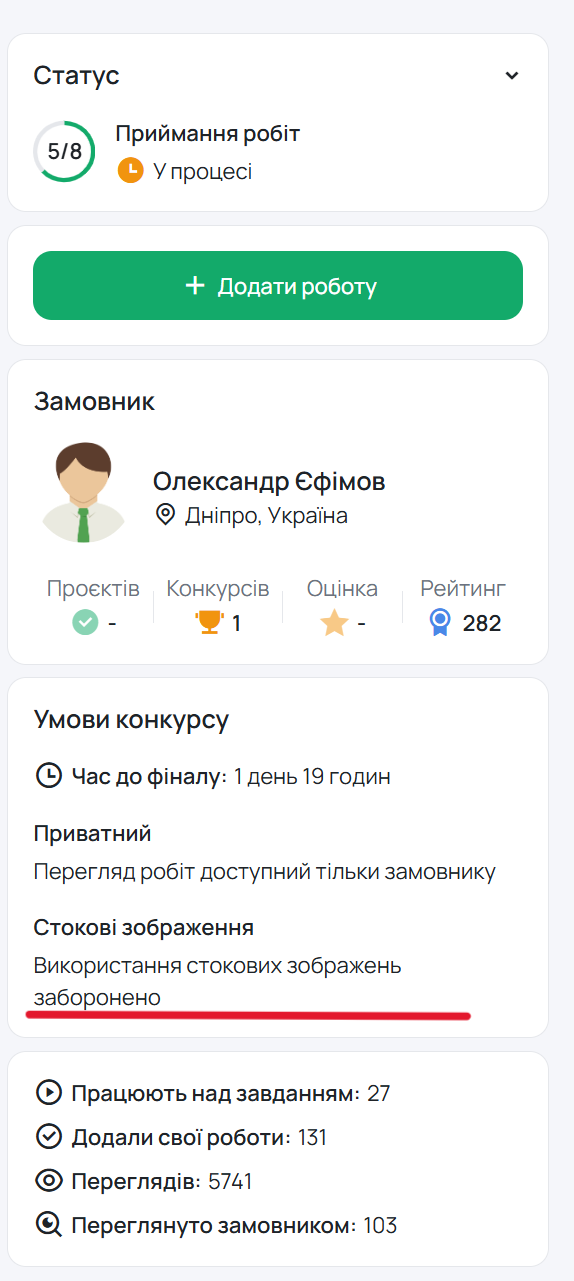Screen dimensions: 574x1281
Task: Open the Олександр Єфімов profile name link
Action: coord(269,481)
